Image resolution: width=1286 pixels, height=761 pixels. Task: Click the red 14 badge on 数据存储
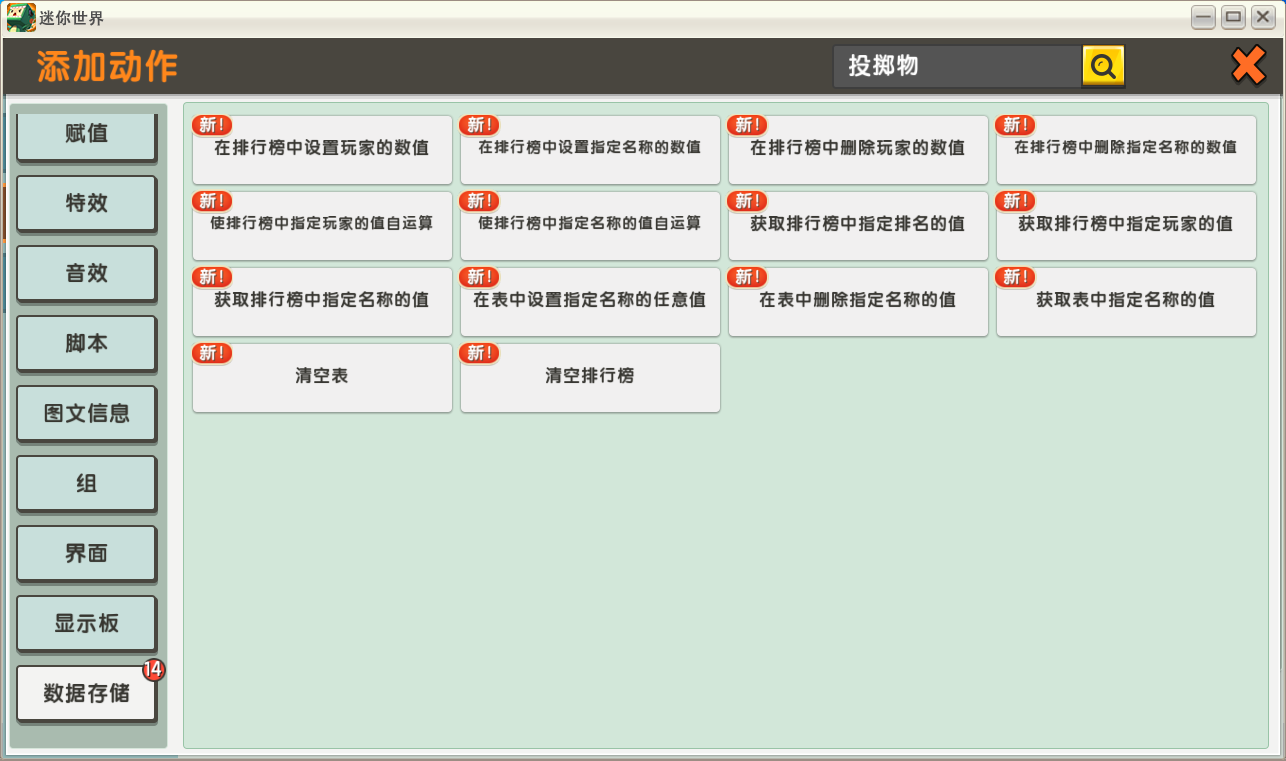tap(153, 670)
